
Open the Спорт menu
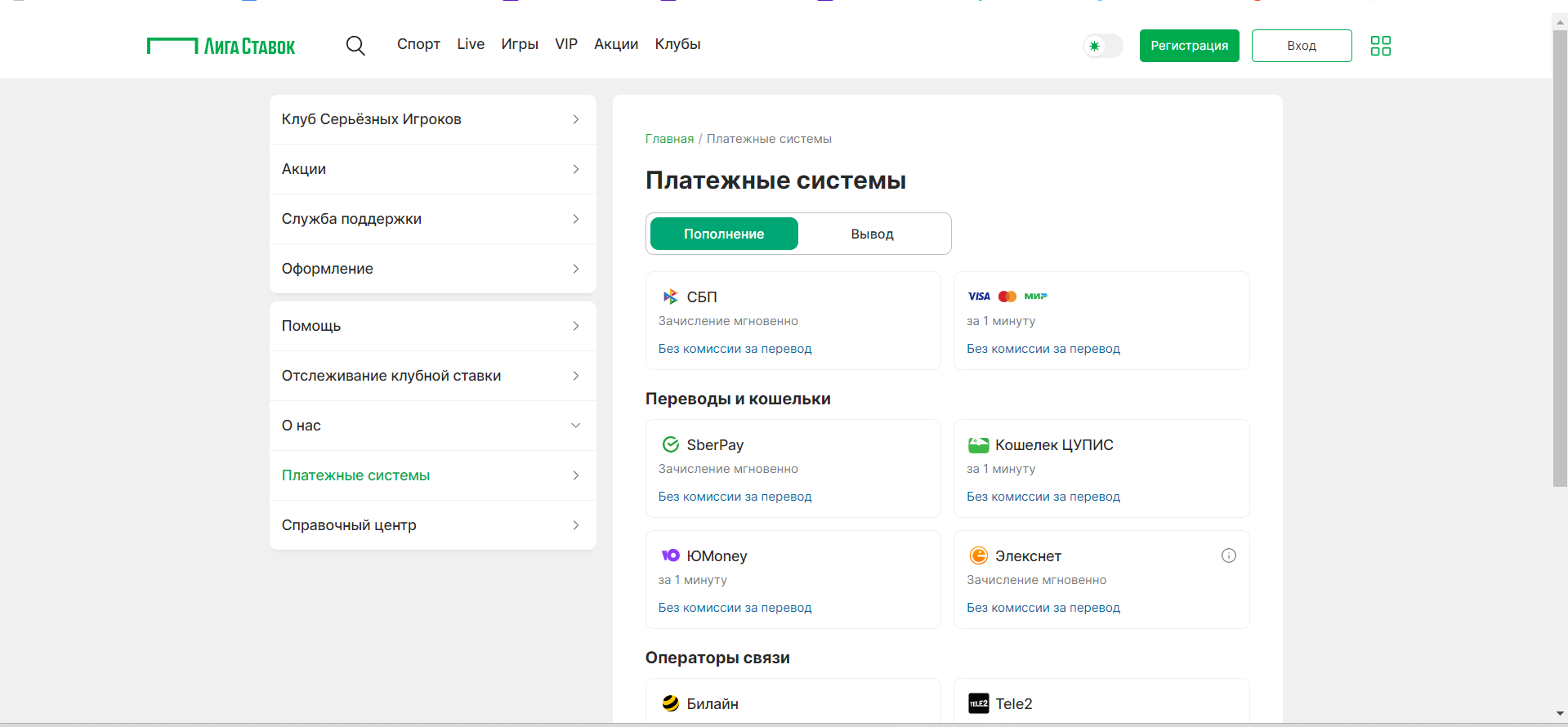(x=418, y=44)
